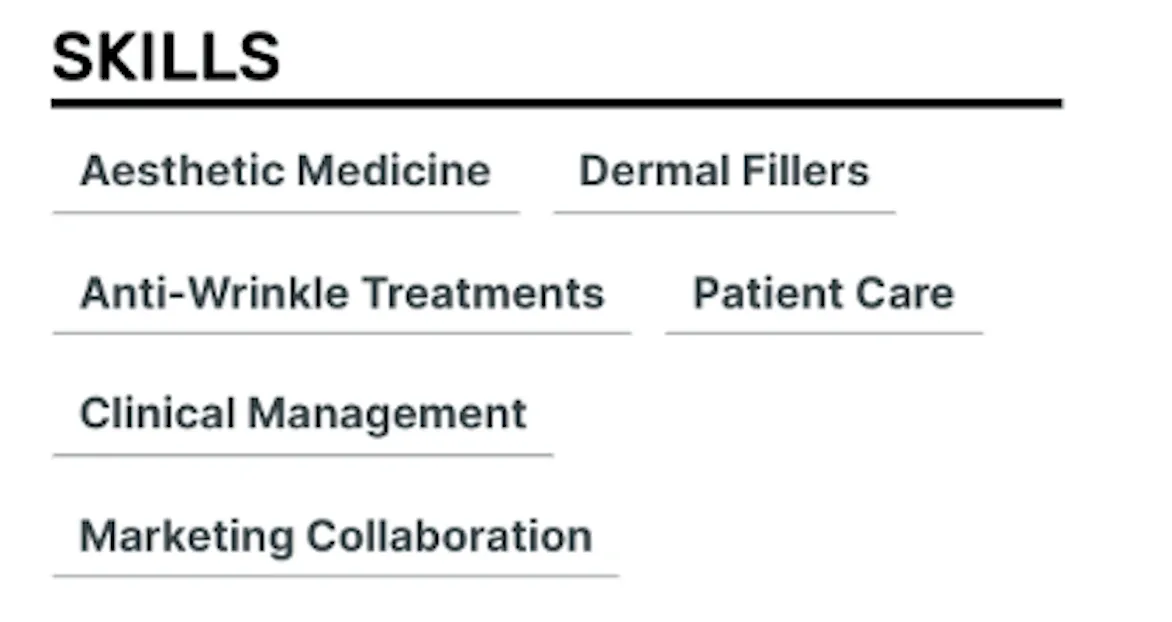Click the underline beneath Marketing Collaboration

pos(336,576)
